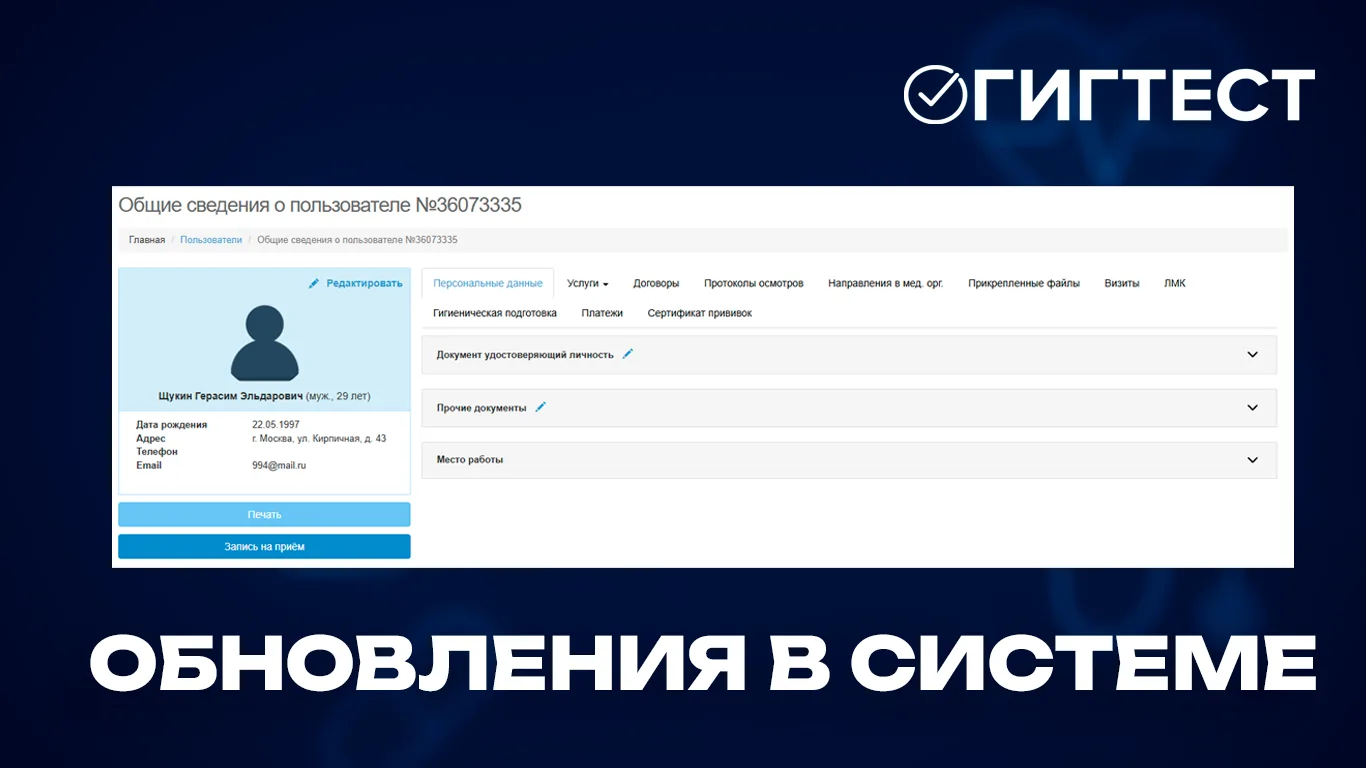Expand the Прочие документы chevron

click(1252, 407)
